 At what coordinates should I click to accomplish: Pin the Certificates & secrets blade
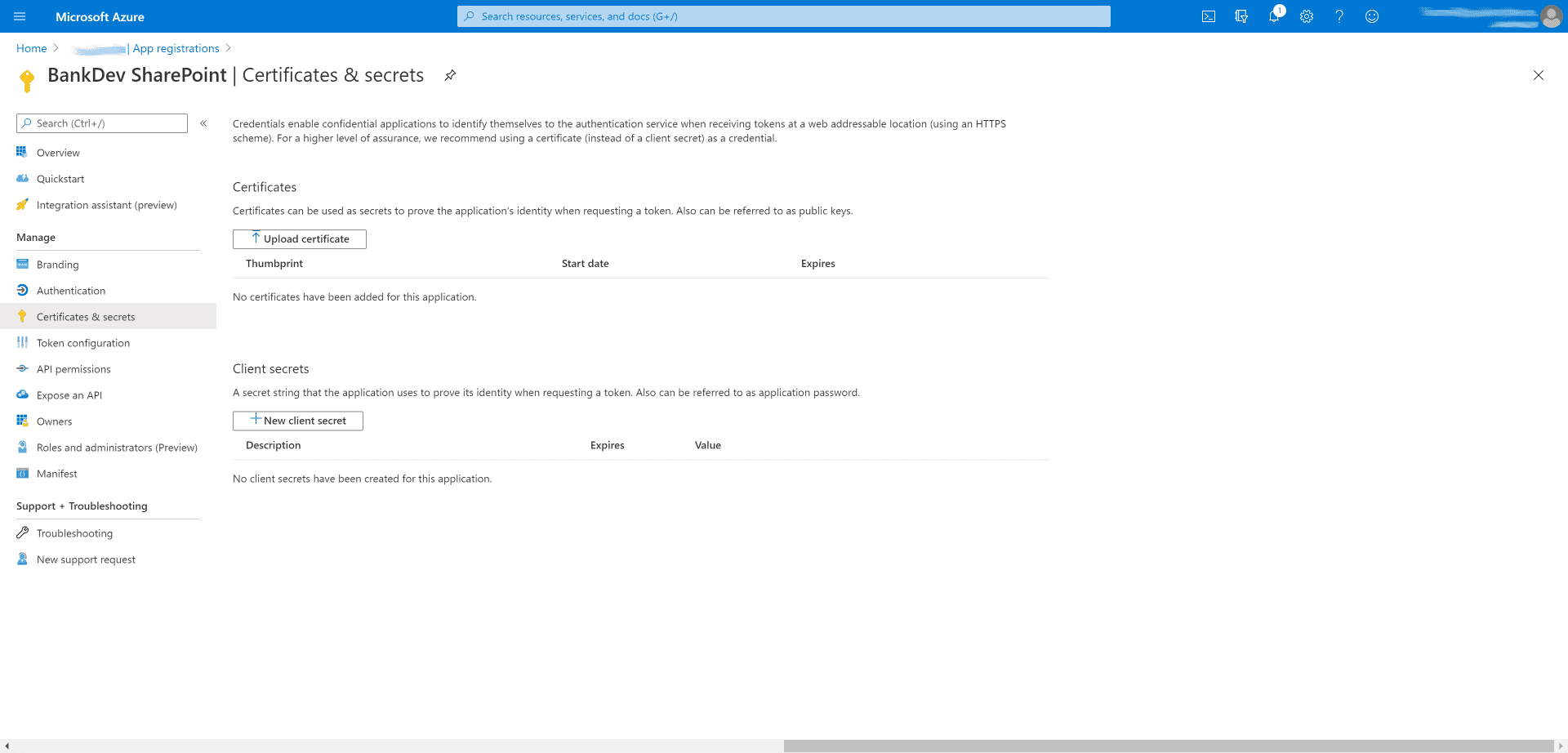450,75
